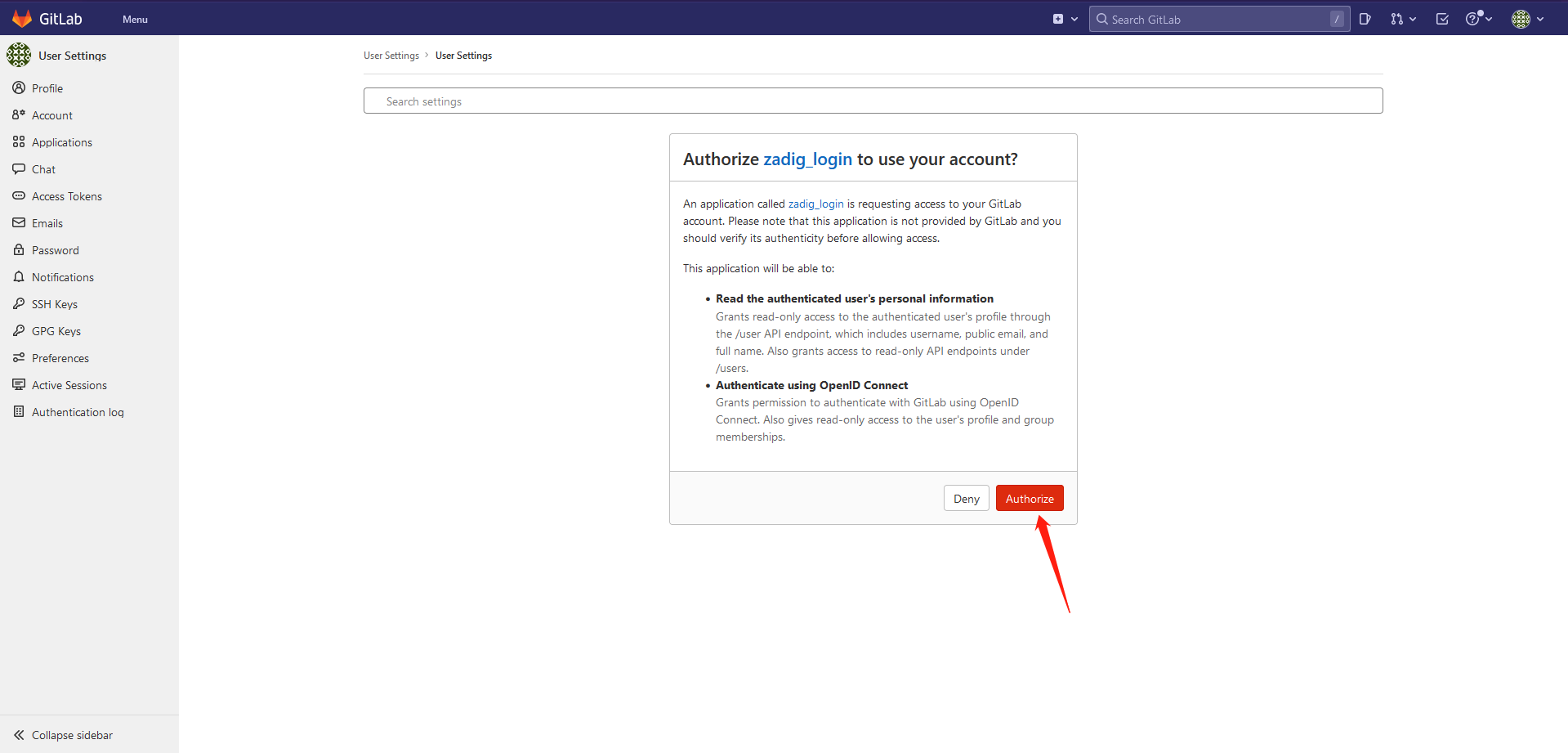Open Profile settings in sidebar
Image resolution: width=1568 pixels, height=753 pixels.
47,88
